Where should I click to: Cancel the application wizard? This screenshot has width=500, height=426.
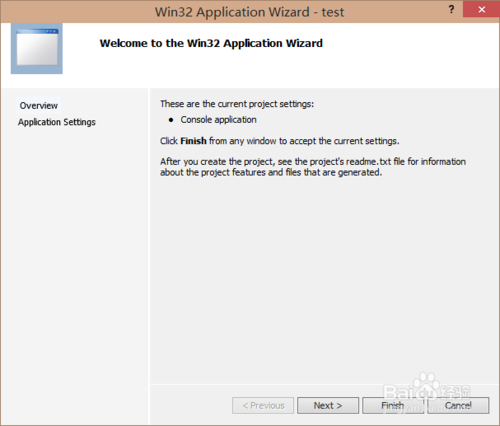coord(458,405)
